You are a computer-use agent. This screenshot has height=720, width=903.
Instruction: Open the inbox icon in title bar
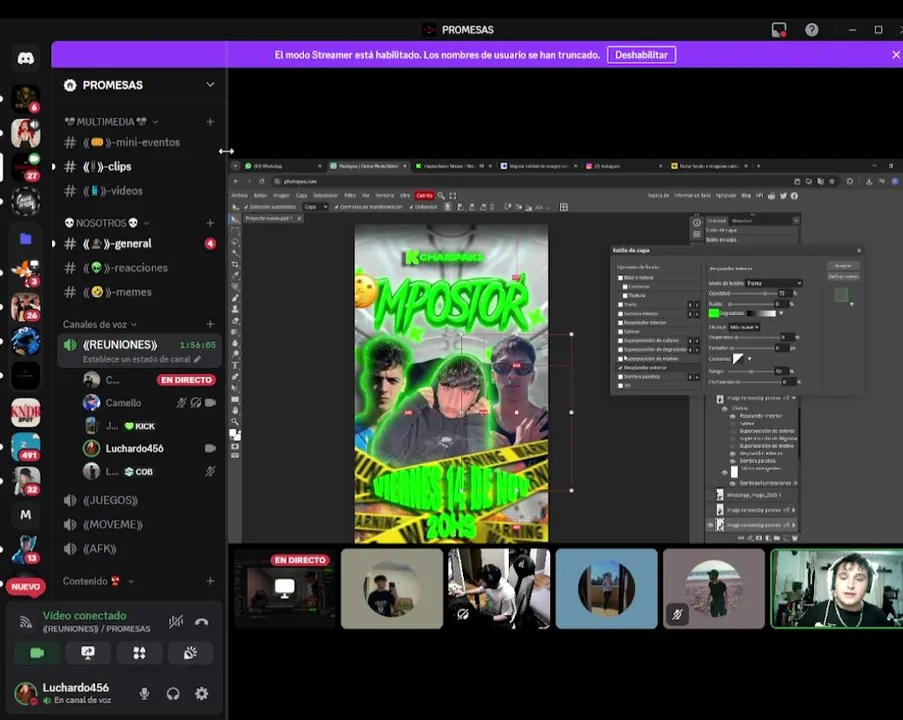click(779, 30)
